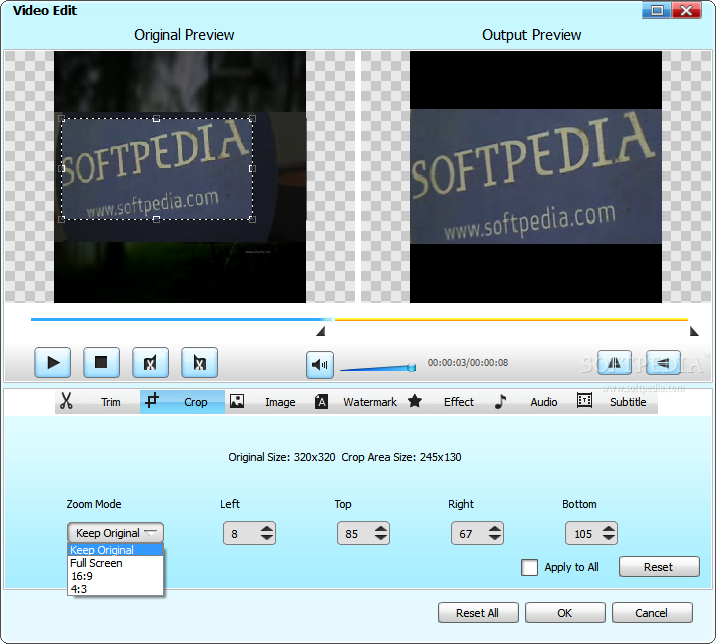Cancel the Video Edit dialog
The image size is (716, 644).
pyautogui.click(x=652, y=612)
